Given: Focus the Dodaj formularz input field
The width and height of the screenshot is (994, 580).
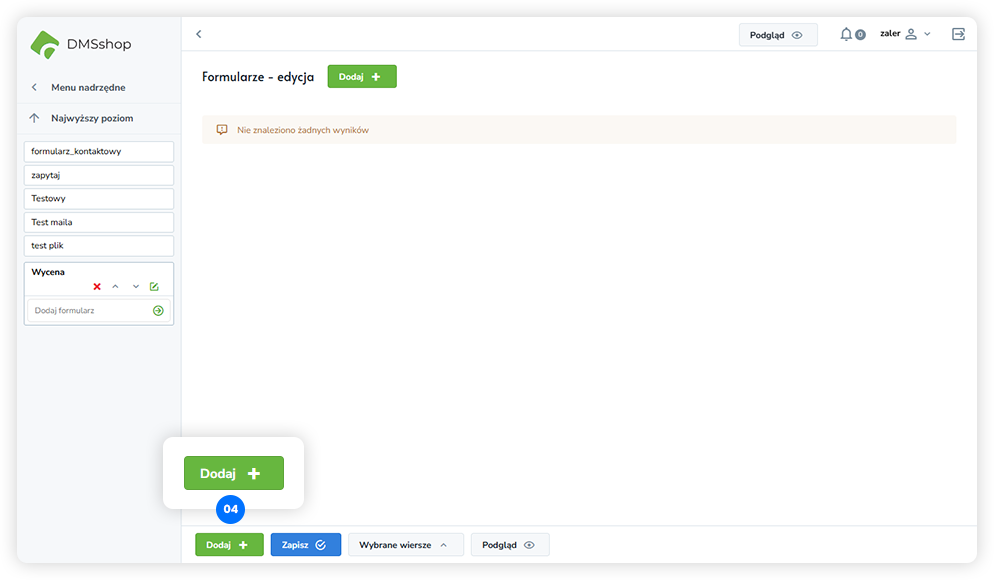Looking at the screenshot, I should click(90, 311).
